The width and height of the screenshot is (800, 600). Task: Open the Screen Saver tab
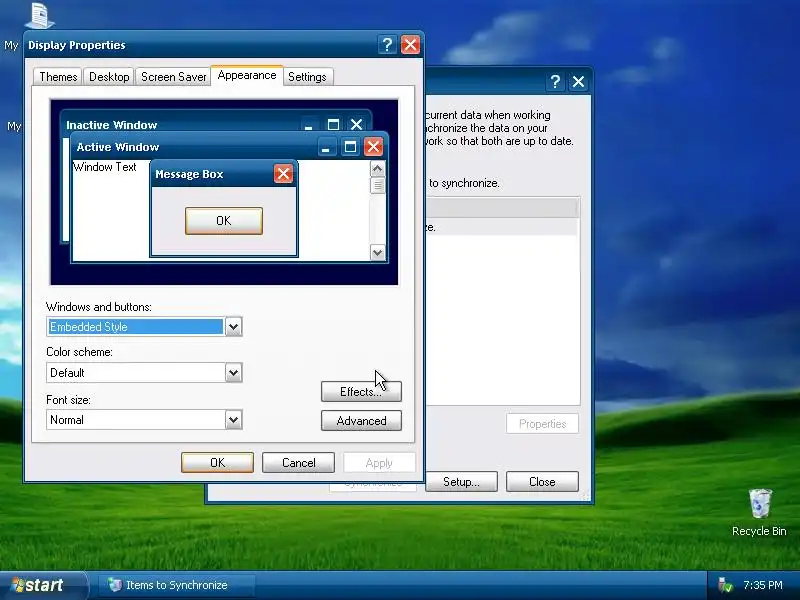tap(173, 77)
